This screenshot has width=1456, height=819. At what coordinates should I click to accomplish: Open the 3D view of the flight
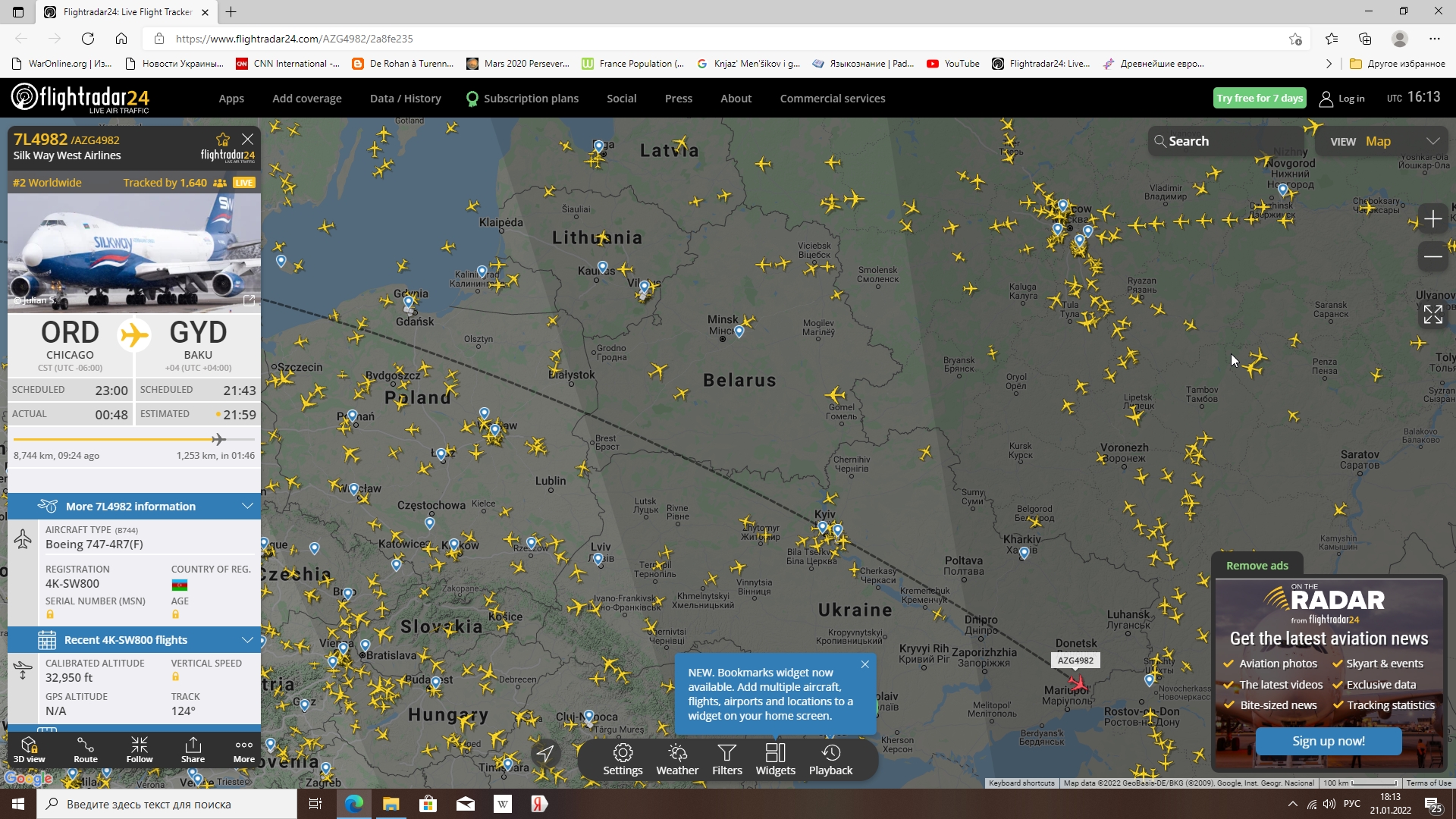tap(29, 749)
